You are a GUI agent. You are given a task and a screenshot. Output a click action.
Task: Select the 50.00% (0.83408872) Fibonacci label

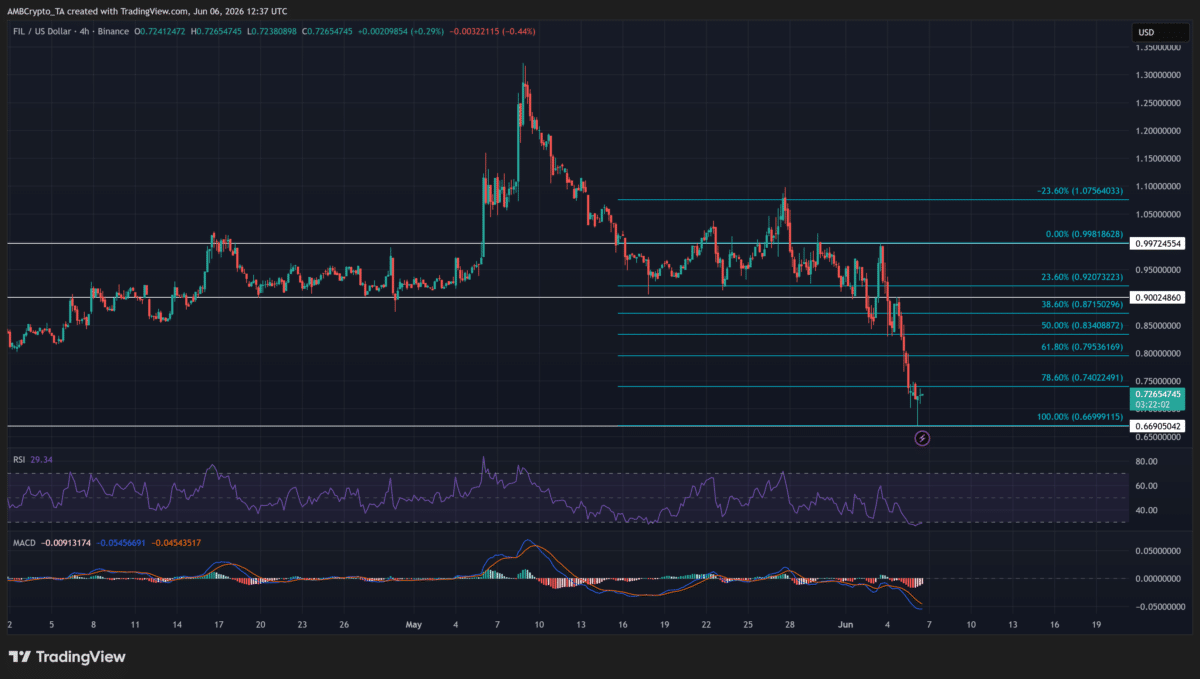coord(1082,326)
